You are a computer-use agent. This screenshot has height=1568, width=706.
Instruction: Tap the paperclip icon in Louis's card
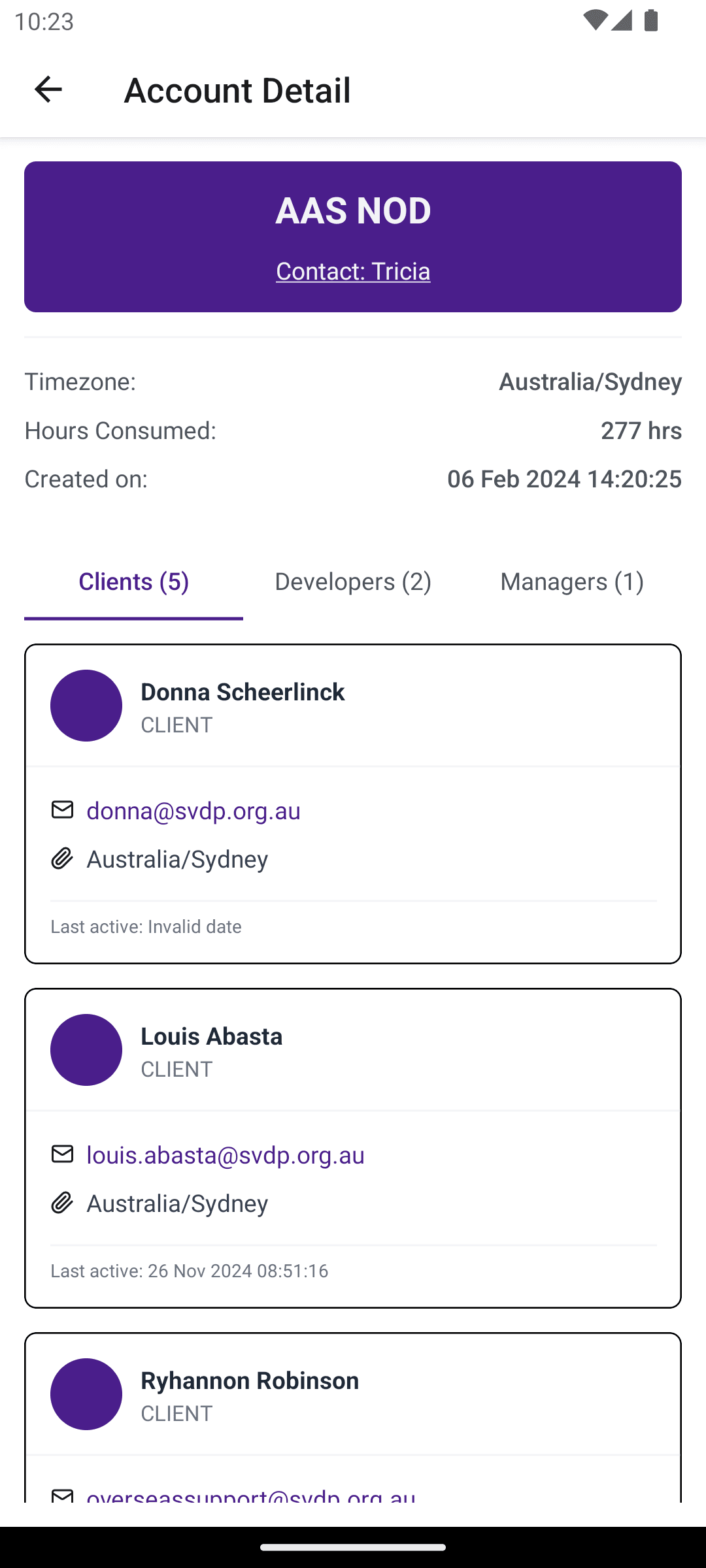[x=62, y=1203]
